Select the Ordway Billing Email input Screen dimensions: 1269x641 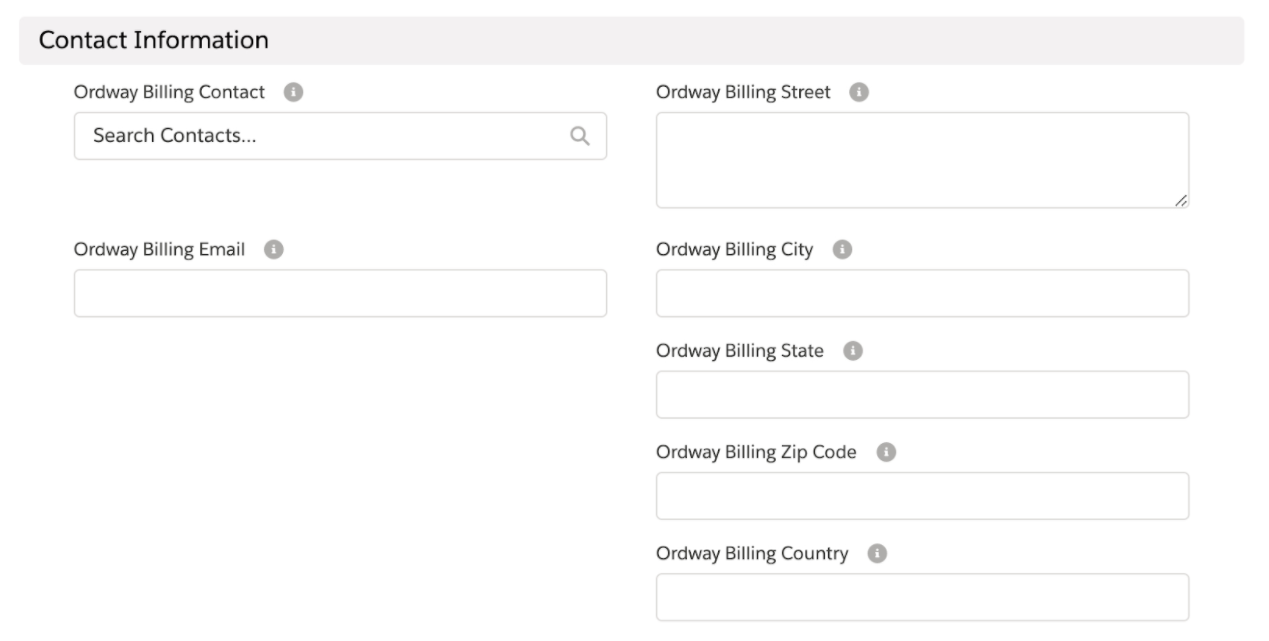pyautogui.click(x=340, y=293)
